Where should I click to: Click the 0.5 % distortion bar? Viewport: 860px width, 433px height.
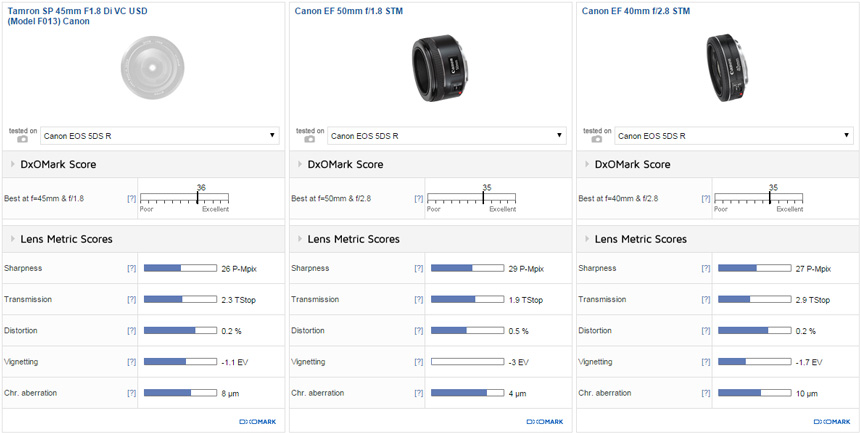pos(467,331)
